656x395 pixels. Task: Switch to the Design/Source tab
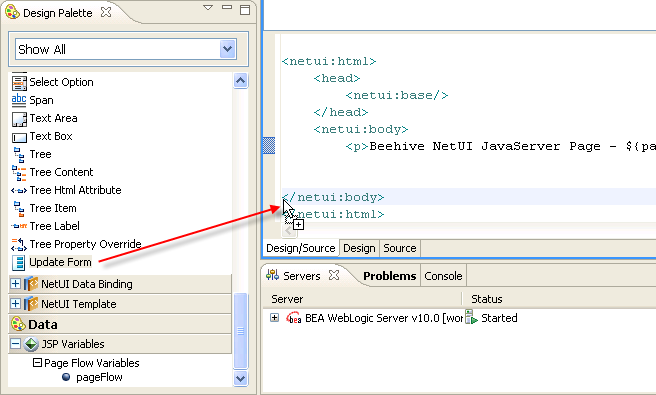click(300, 248)
